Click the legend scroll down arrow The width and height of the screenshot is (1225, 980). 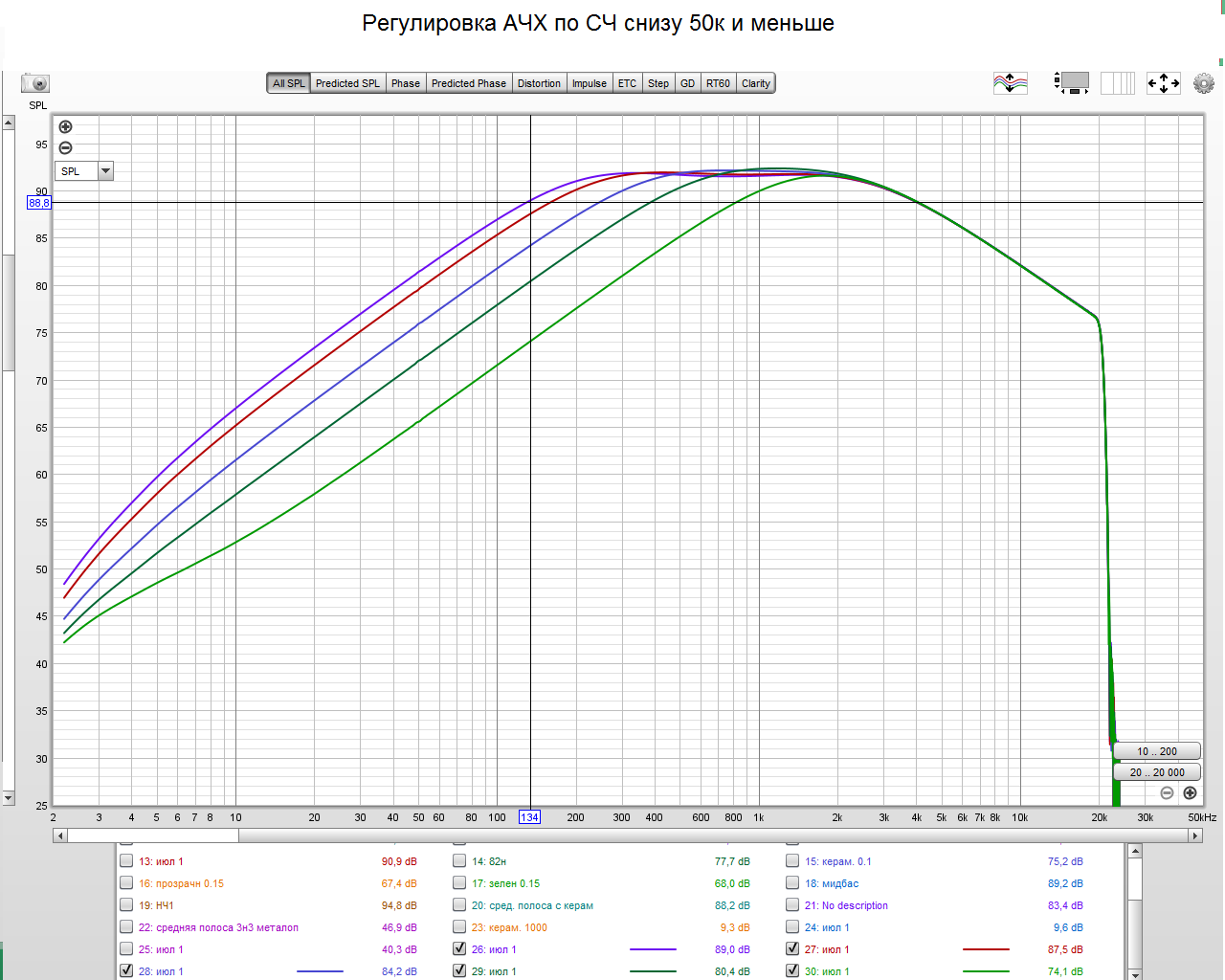[1135, 974]
